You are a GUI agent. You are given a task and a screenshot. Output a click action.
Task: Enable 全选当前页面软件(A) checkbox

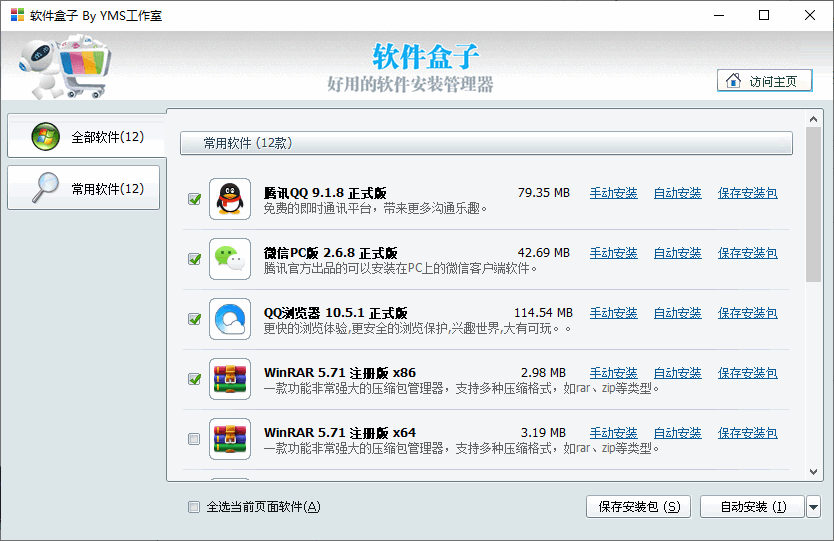pyautogui.click(x=194, y=507)
